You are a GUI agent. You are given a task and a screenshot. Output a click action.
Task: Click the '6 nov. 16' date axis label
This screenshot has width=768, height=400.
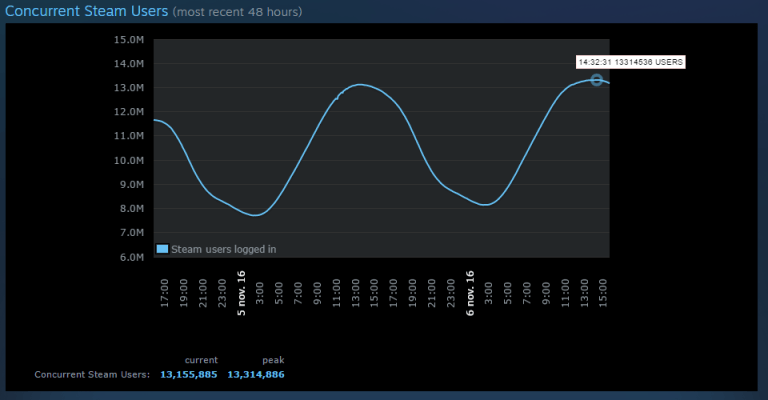[470, 293]
